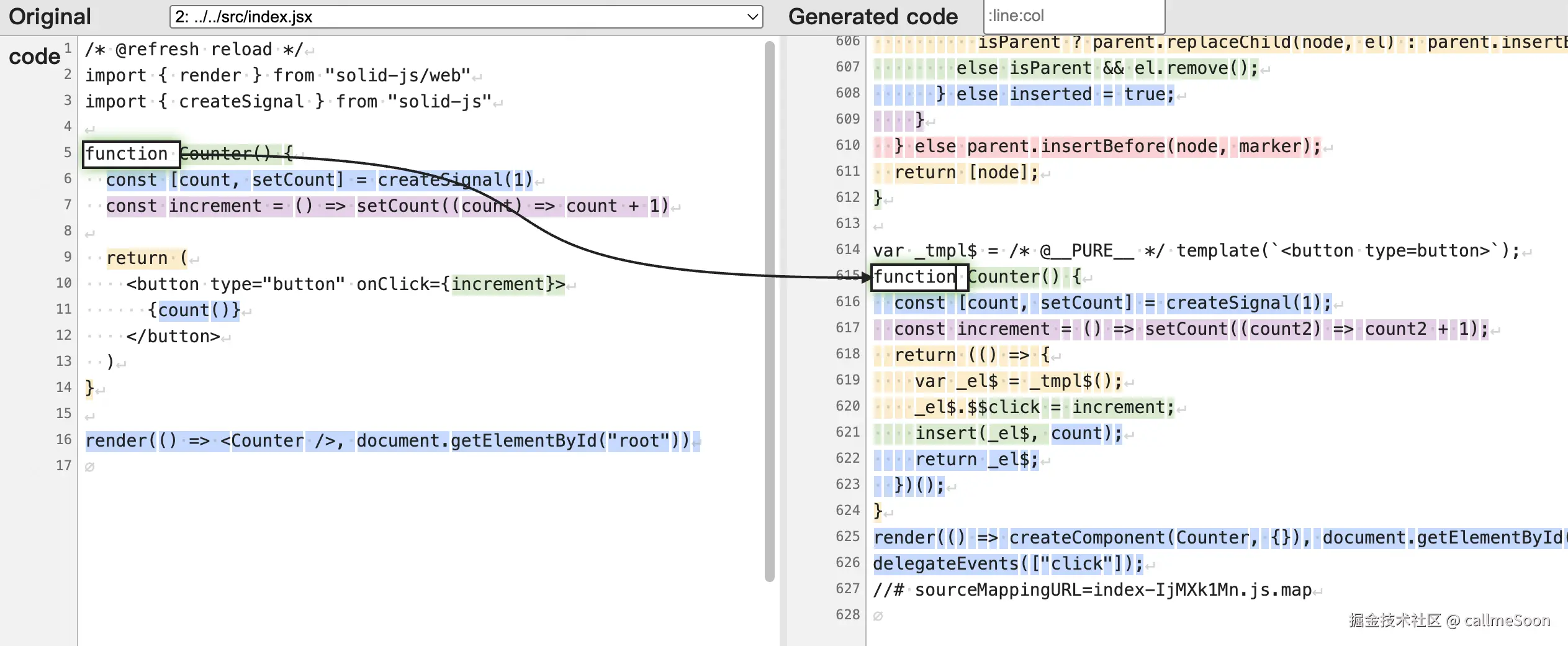Open the "2: ../../src/index.jsx" source file dropdown
The width and height of the screenshot is (1568, 646).
tap(466, 17)
